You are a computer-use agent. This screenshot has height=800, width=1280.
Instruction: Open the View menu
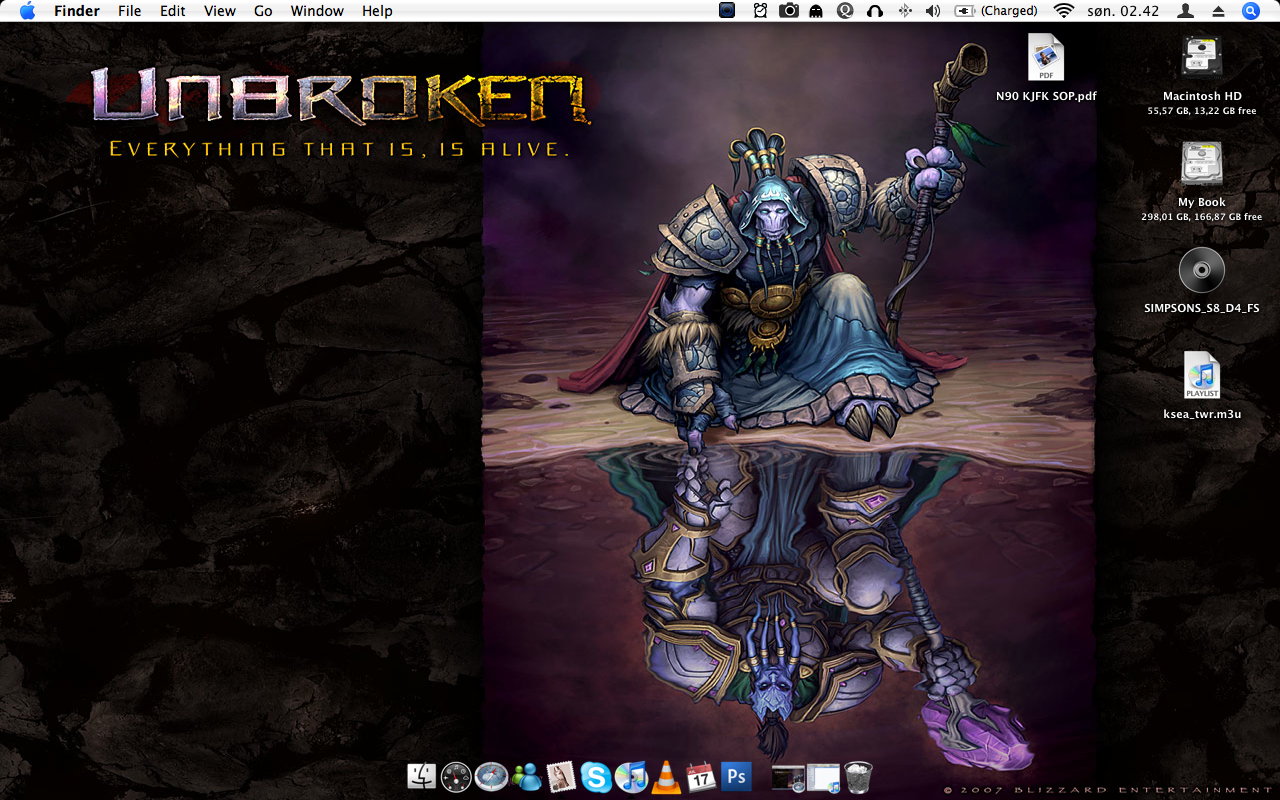coord(219,11)
